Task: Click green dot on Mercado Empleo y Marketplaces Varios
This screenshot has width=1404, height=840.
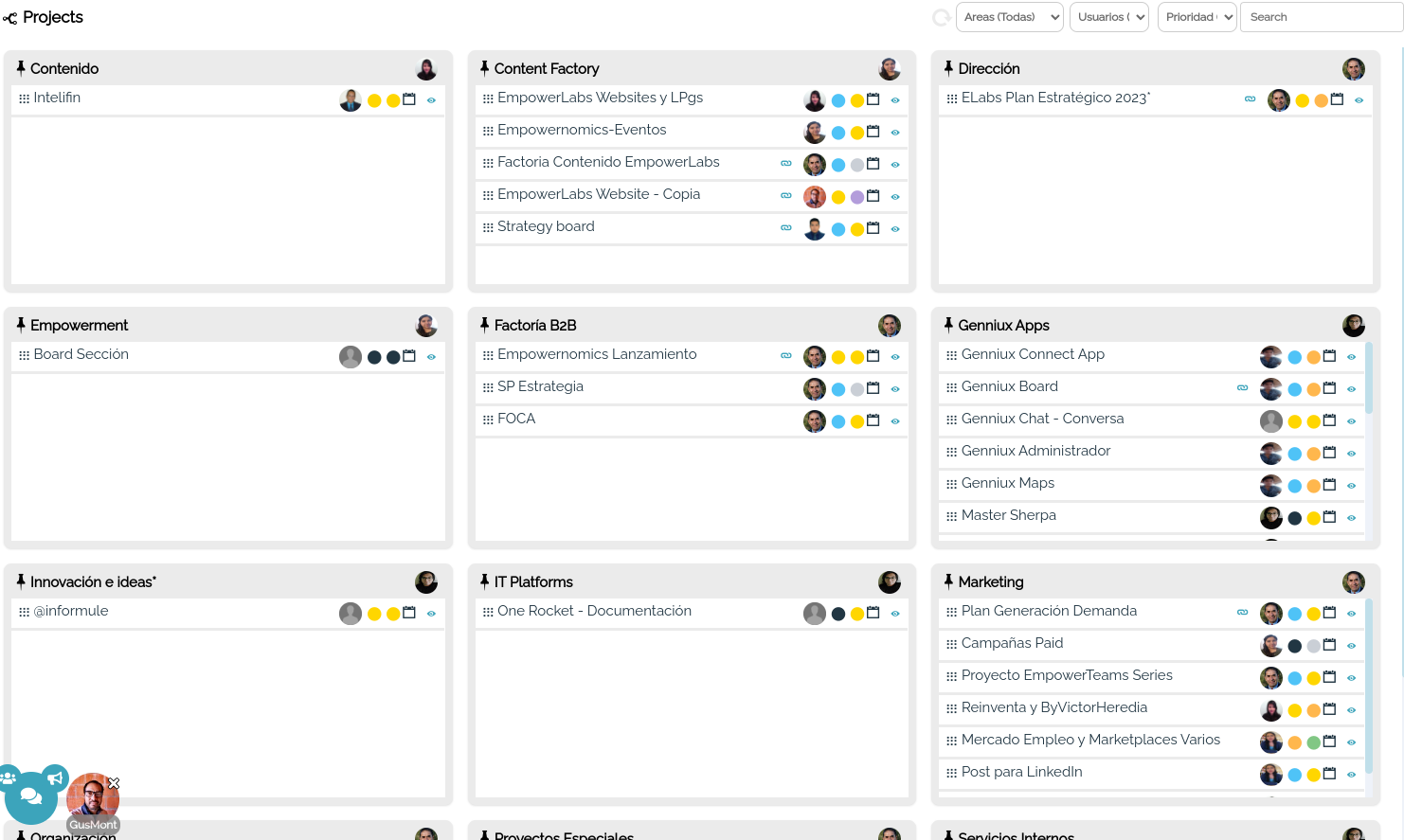Action: pyautogui.click(x=1314, y=742)
